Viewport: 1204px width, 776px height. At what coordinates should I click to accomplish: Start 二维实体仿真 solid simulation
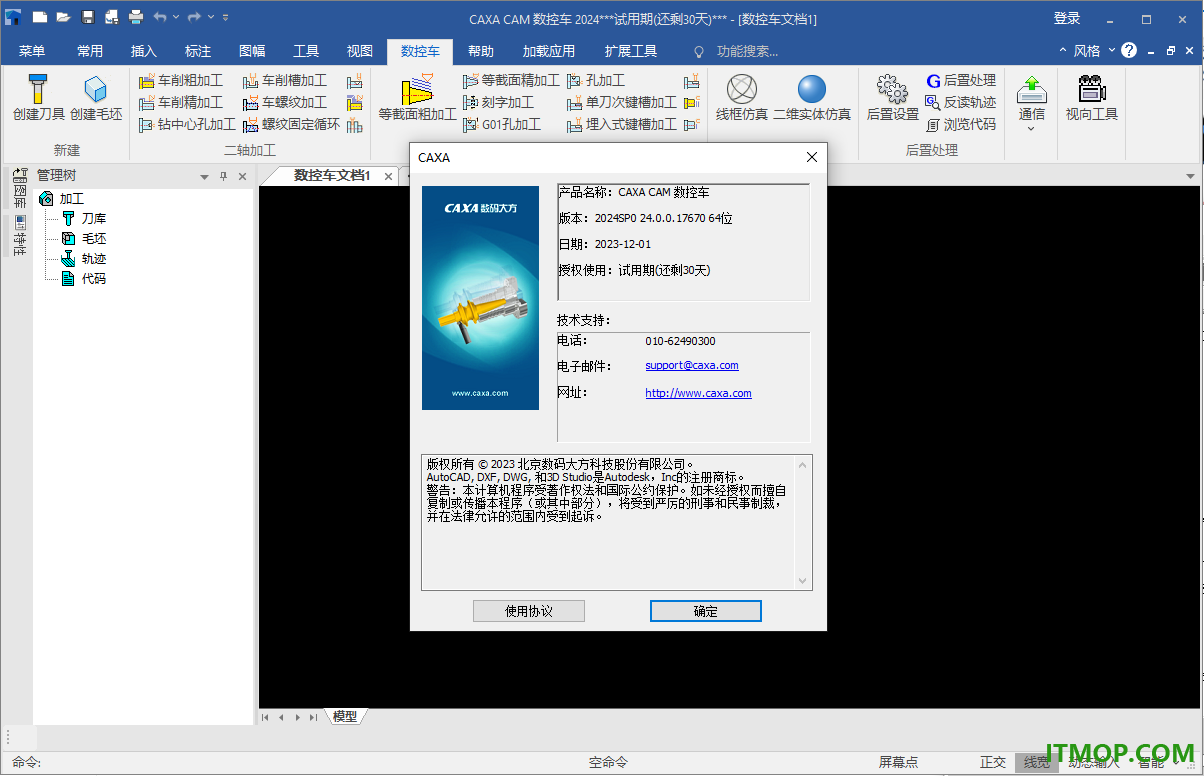tap(812, 99)
